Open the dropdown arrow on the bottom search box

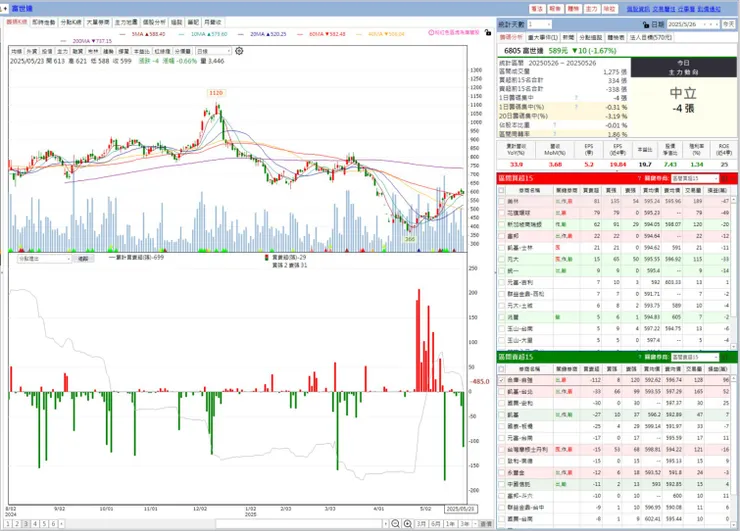click(386, 524)
